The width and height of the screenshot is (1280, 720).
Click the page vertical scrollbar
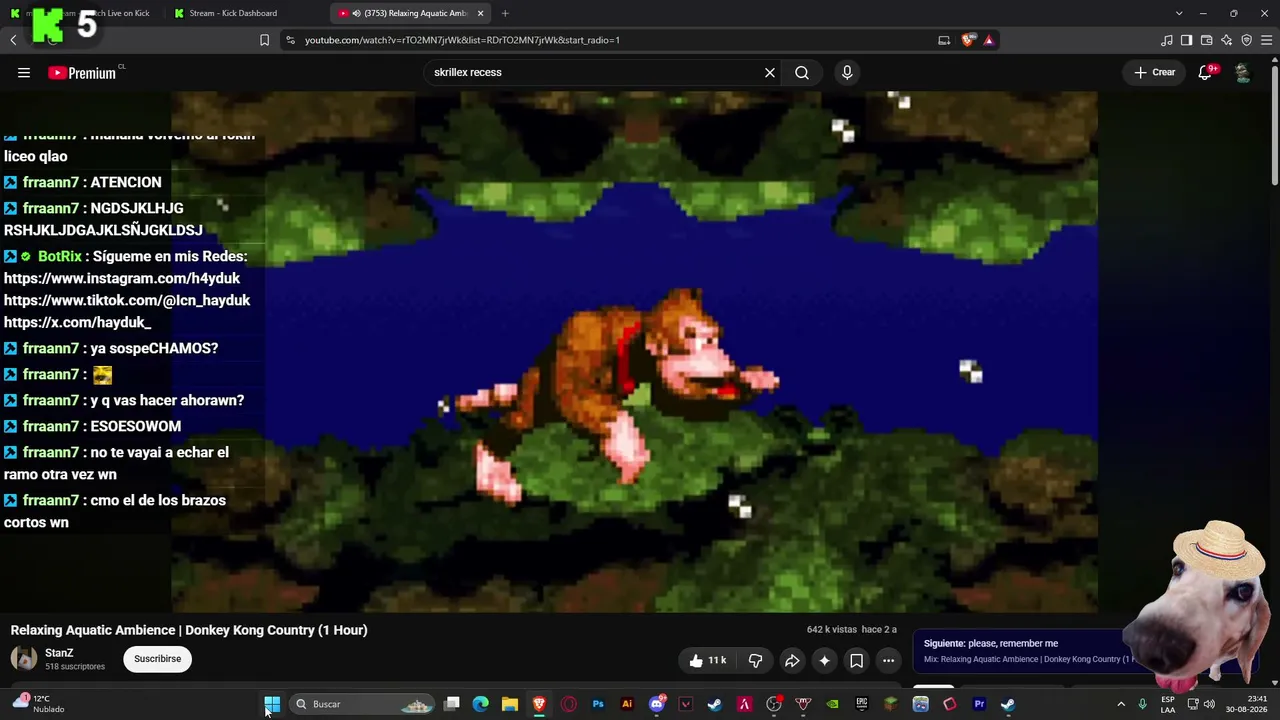1274,125
